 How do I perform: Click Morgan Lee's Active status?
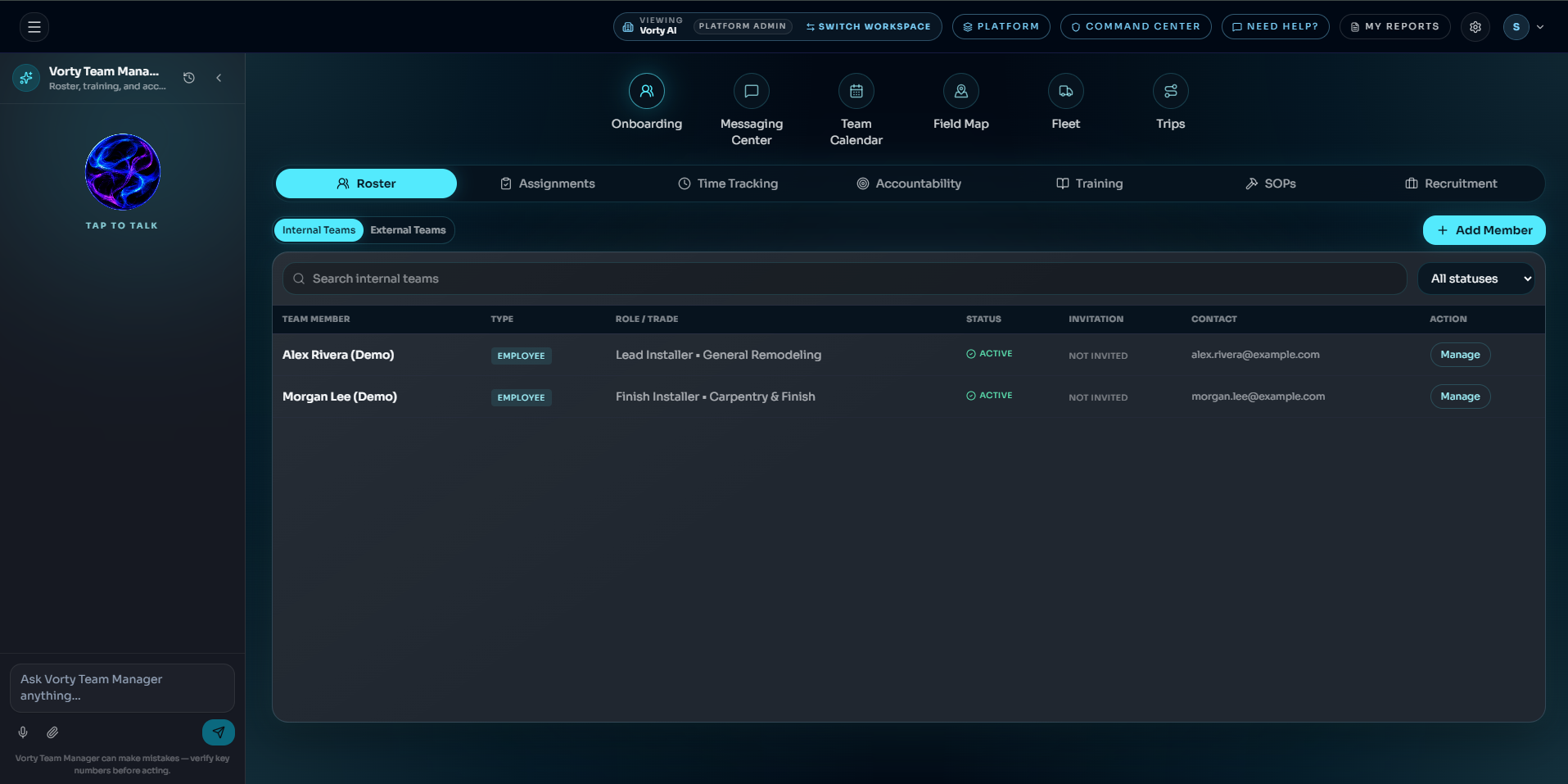click(989, 396)
